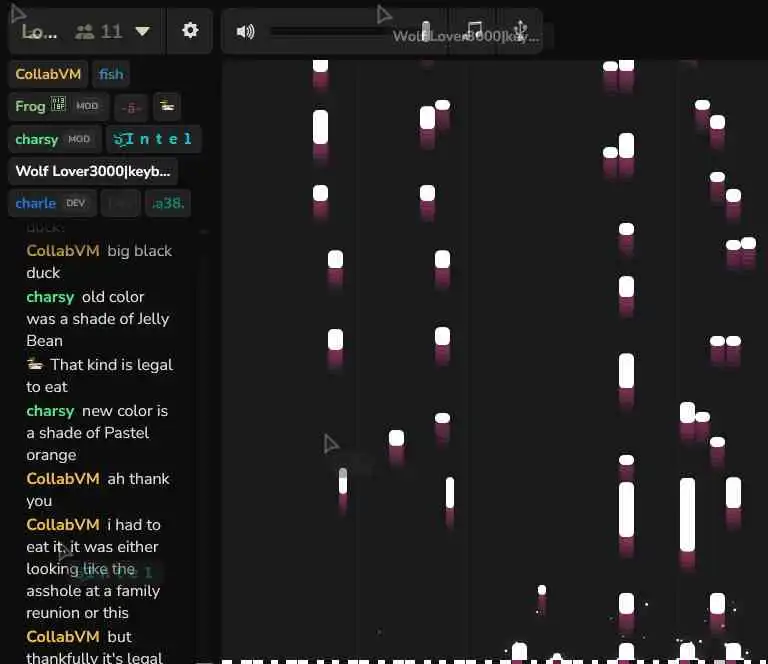The width and height of the screenshot is (768, 664).
Task: Expand the room list dropdown arrow
Action: 143,31
